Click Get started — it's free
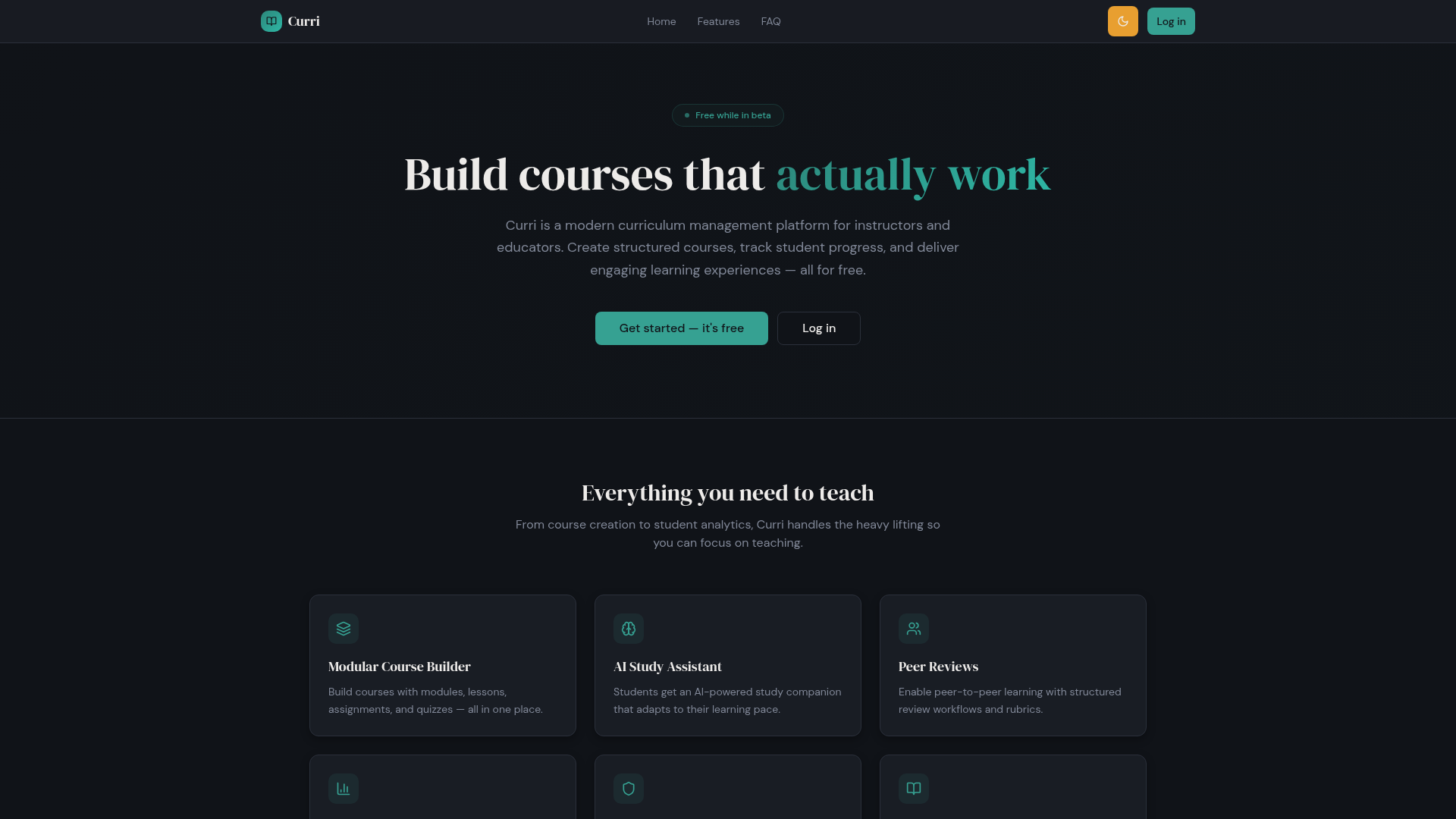The height and width of the screenshot is (819, 1456). coord(681,328)
